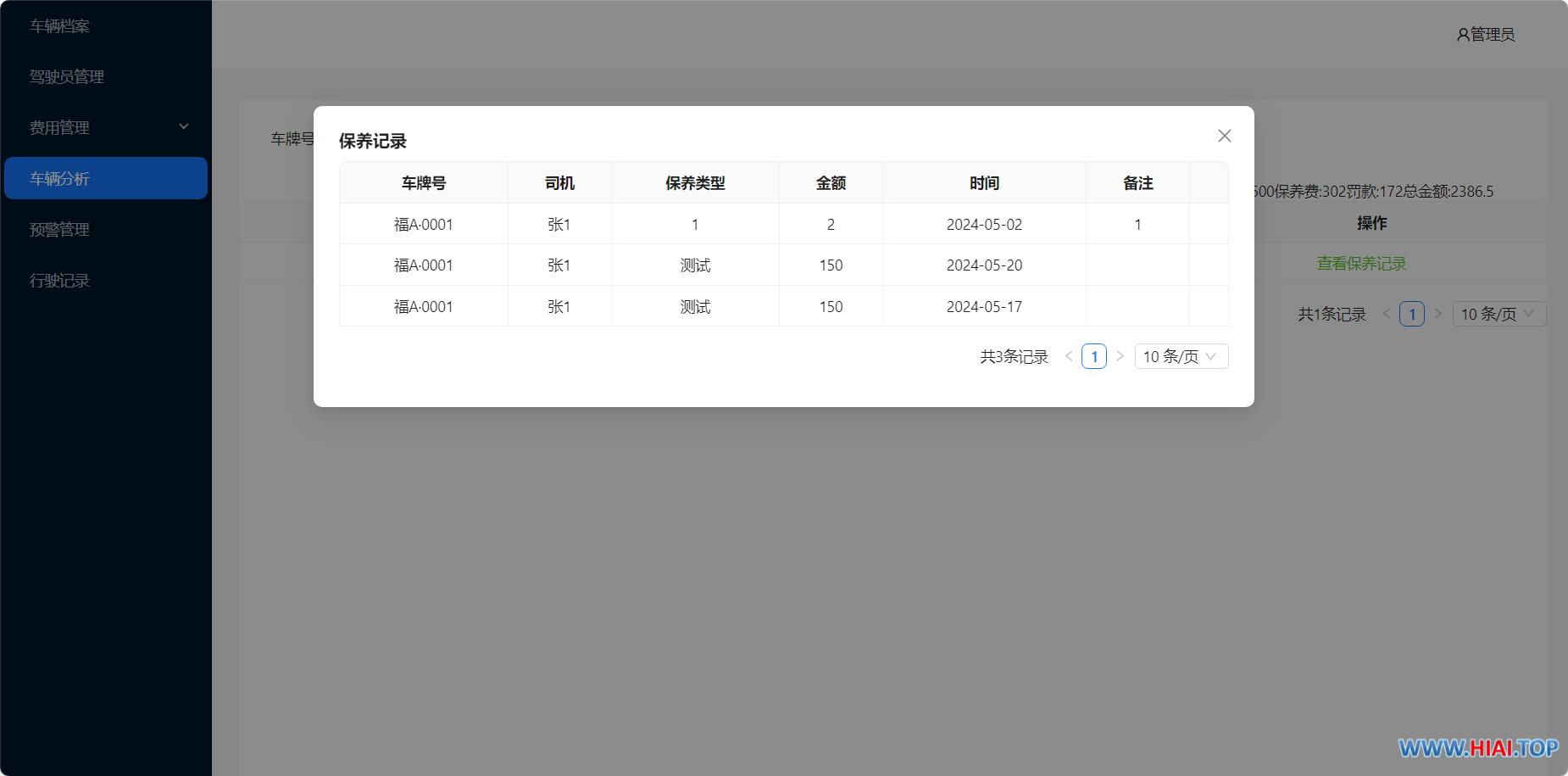Open dialog's 10 条/页 page size dropdown
The width and height of the screenshot is (1568, 776).
1182,356
